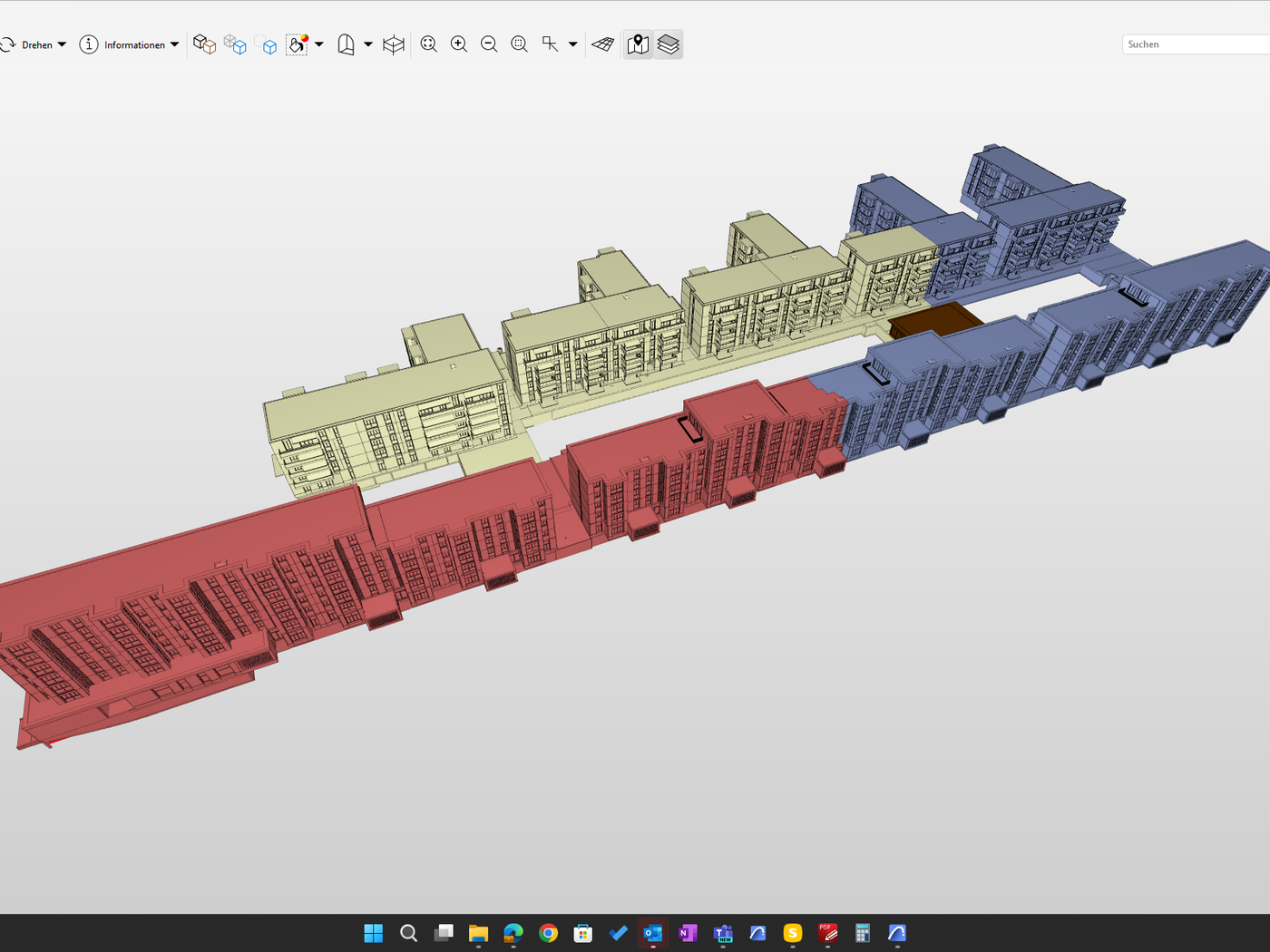Click the section box icon
The height and width of the screenshot is (952, 1270).
[x=394, y=44]
